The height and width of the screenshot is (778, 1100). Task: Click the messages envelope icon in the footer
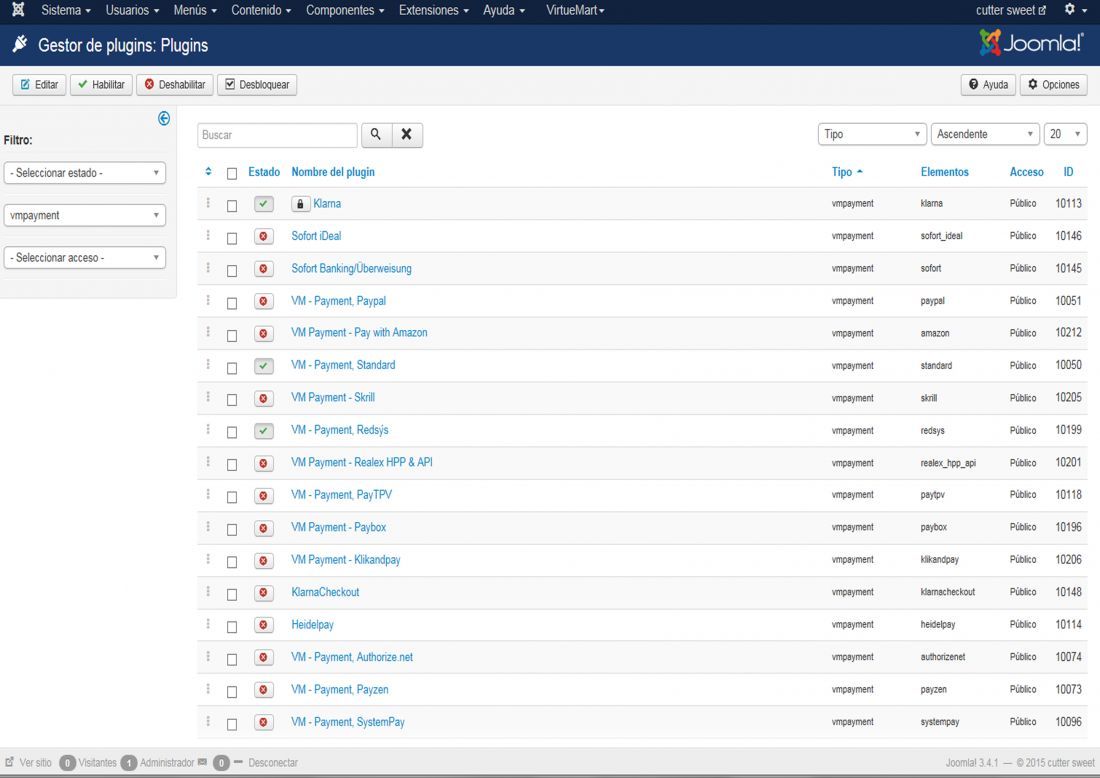coord(202,762)
